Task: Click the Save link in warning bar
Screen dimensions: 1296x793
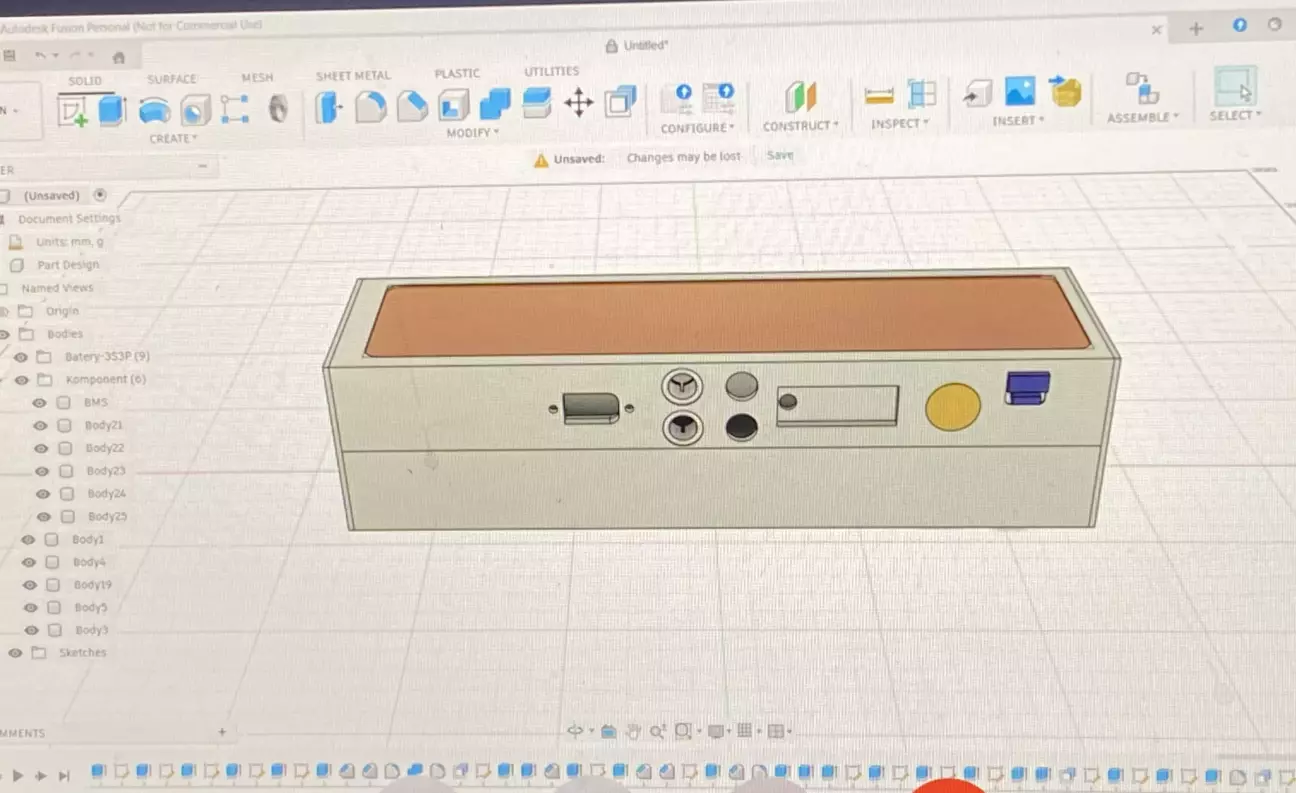Action: (780, 155)
